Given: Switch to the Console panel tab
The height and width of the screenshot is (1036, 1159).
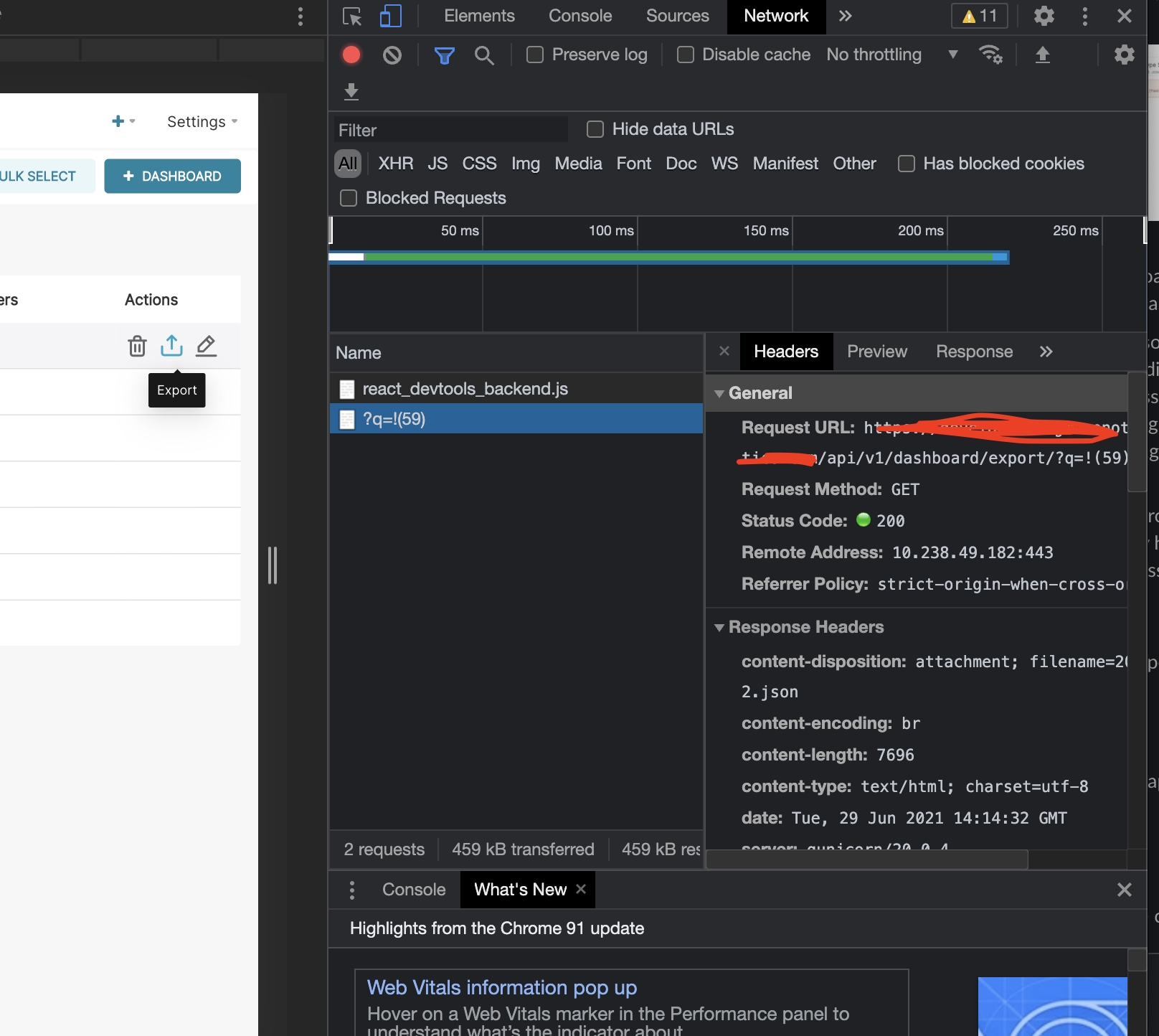Looking at the screenshot, I should pos(580,16).
